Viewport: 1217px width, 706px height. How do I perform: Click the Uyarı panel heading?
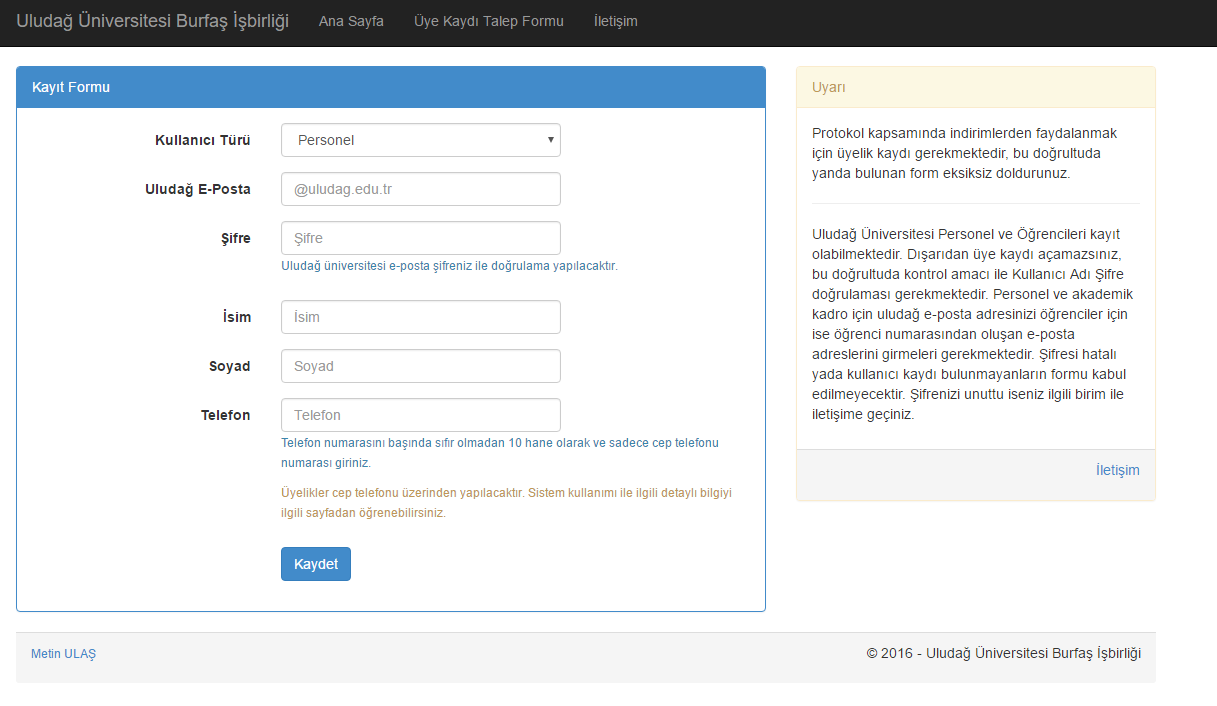976,87
